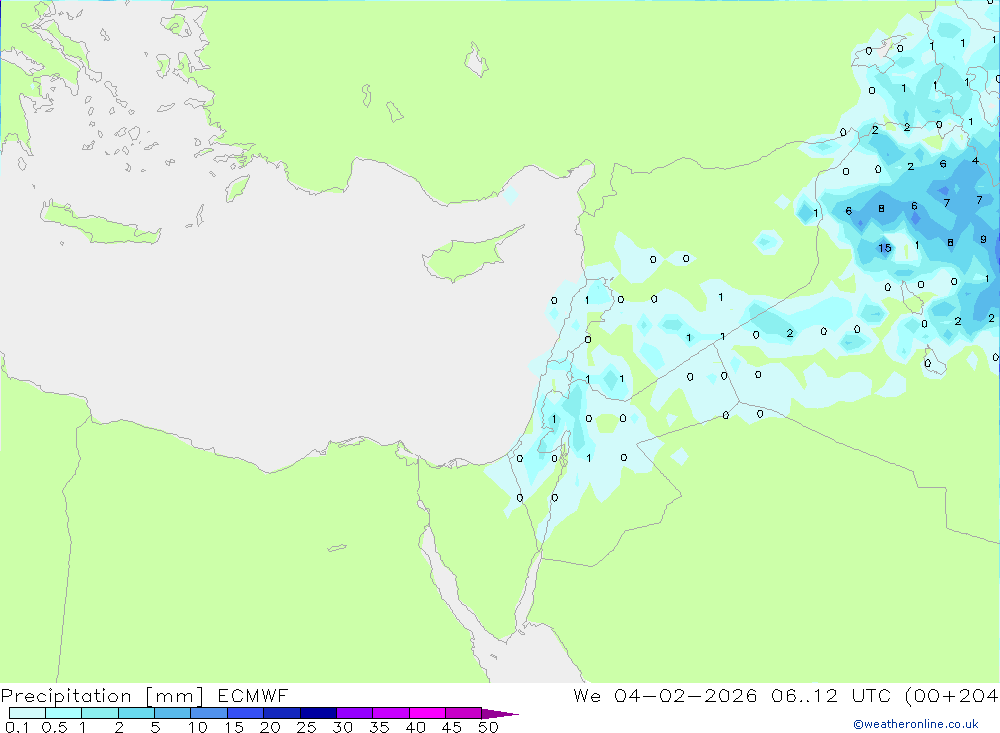Select the 35–40 mm violet legend swatch
This screenshot has height=733, width=1000.
click(x=390, y=713)
